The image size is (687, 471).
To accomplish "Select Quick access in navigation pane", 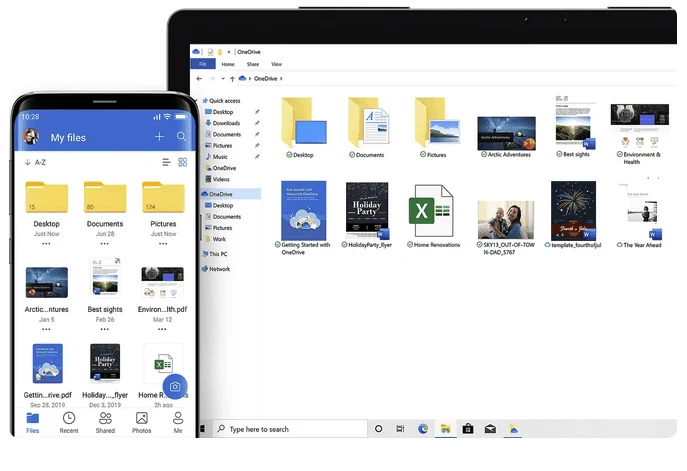I will [x=221, y=101].
